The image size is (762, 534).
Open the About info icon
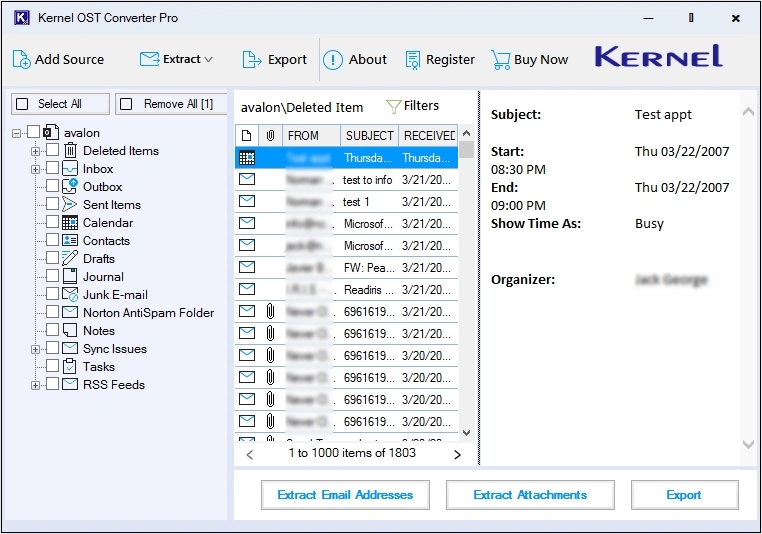333,60
